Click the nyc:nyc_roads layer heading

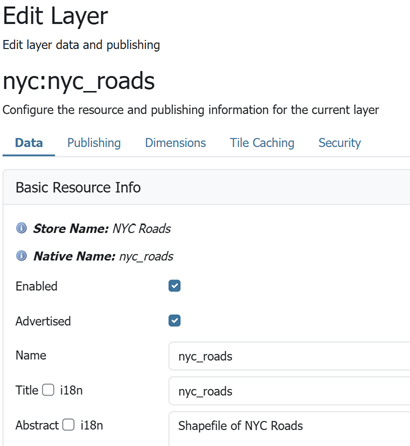tap(79, 81)
